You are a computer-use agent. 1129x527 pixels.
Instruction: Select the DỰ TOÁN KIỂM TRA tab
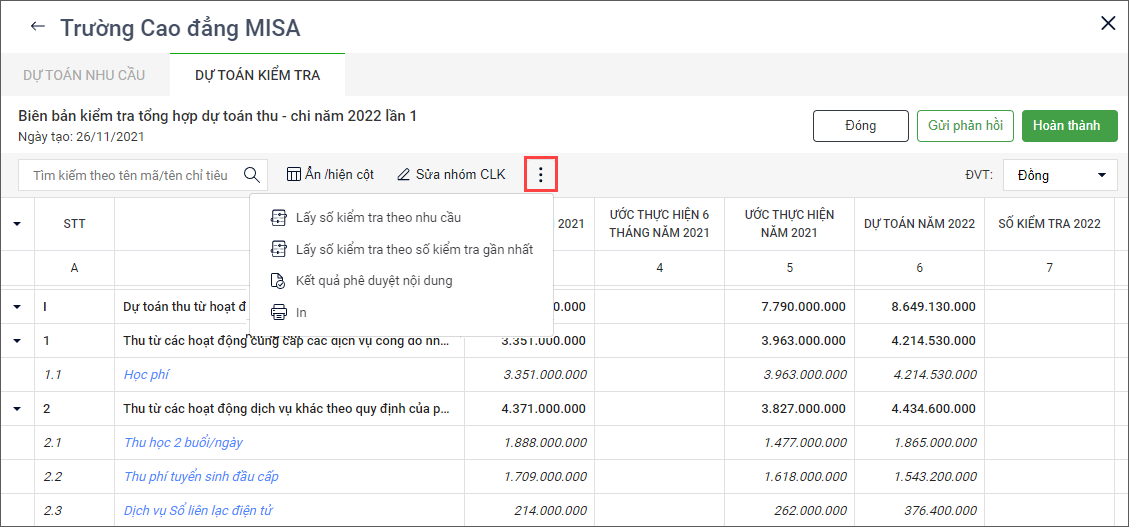257,75
